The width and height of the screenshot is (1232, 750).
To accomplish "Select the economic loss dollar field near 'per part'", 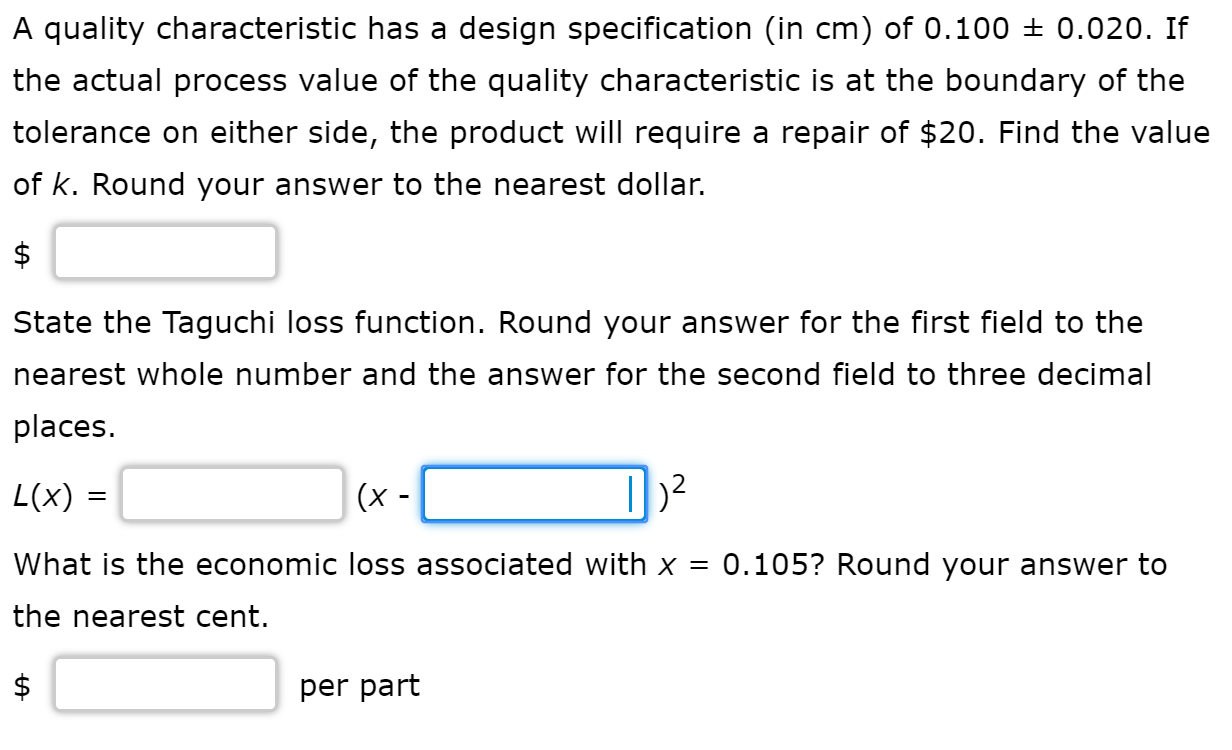I will tap(165, 685).
